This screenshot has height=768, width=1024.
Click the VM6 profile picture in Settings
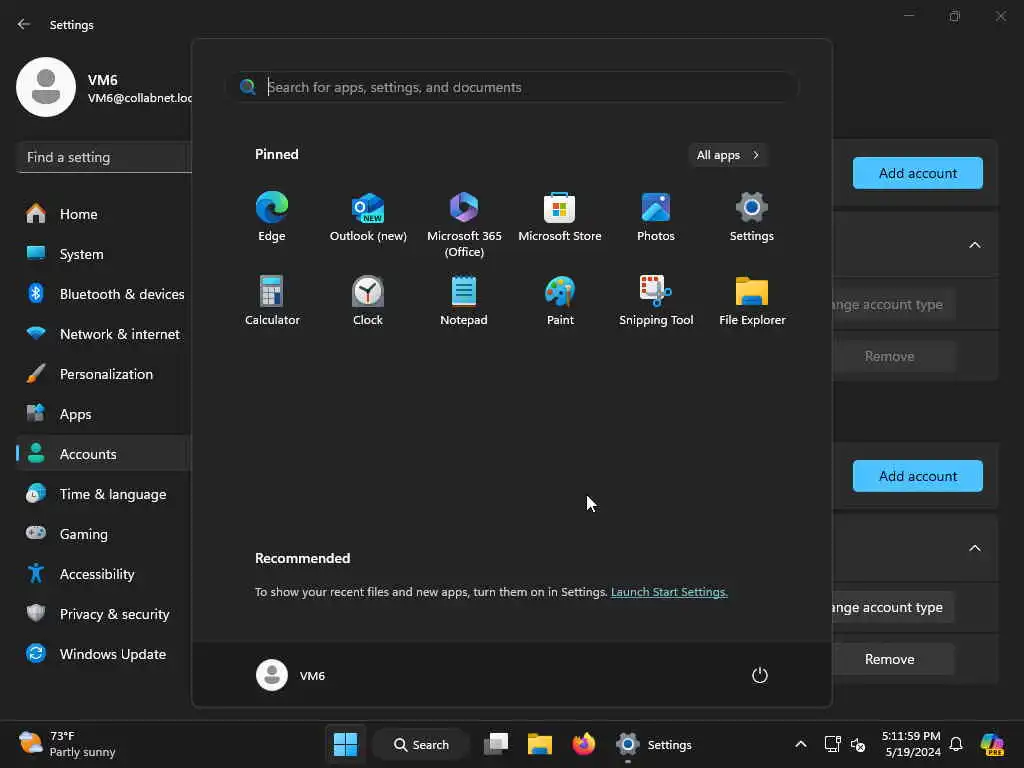click(x=46, y=87)
